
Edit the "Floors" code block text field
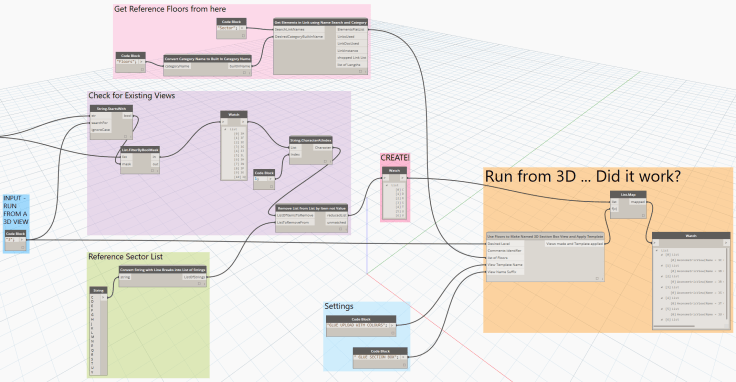point(127,61)
